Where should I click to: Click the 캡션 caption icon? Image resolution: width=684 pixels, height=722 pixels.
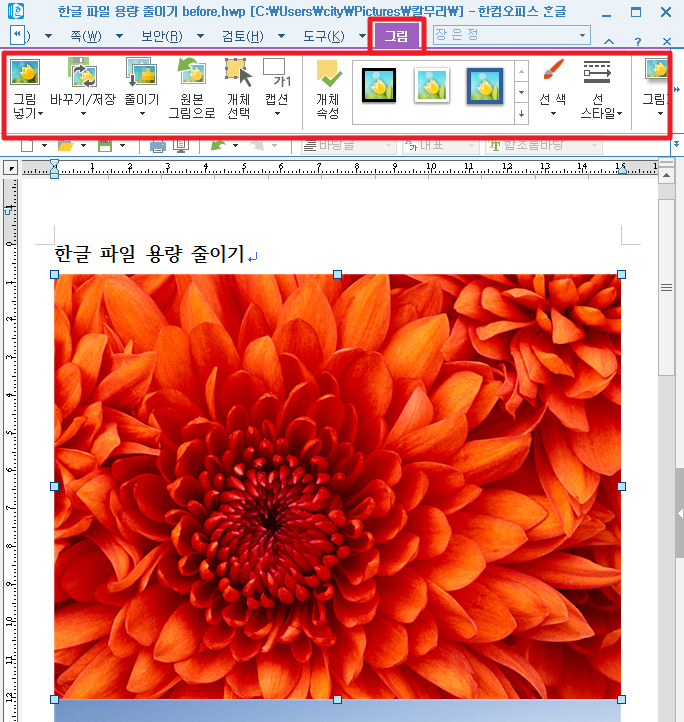[277, 72]
